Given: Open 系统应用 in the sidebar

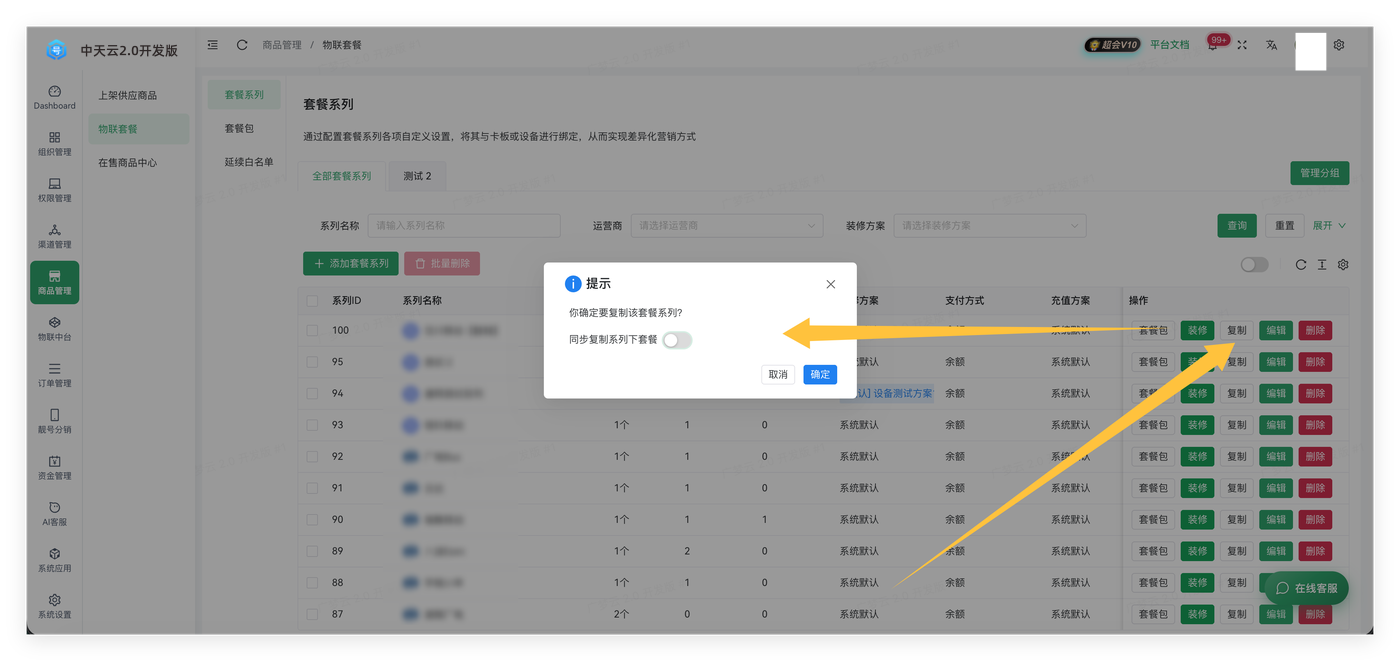Looking at the screenshot, I should tap(54, 560).
